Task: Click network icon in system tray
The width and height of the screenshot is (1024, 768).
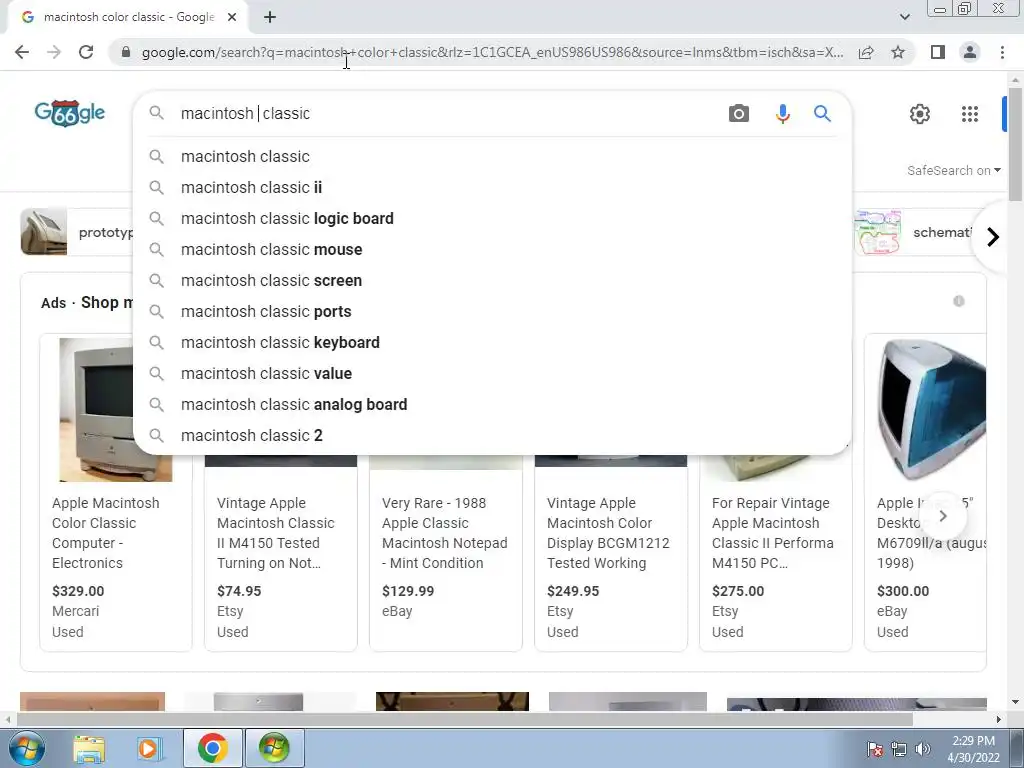Action: click(899, 749)
